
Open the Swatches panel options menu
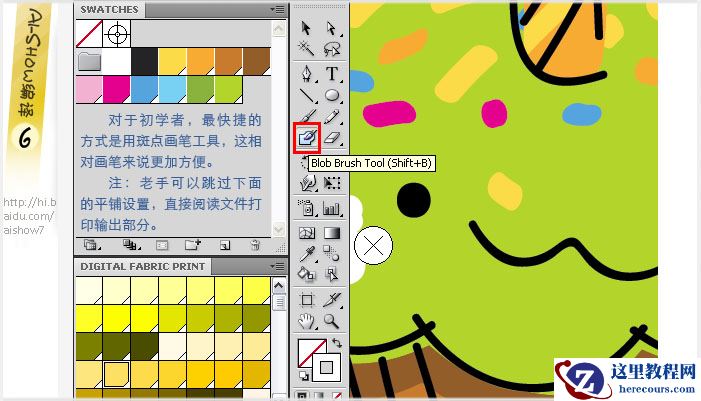[278, 9]
